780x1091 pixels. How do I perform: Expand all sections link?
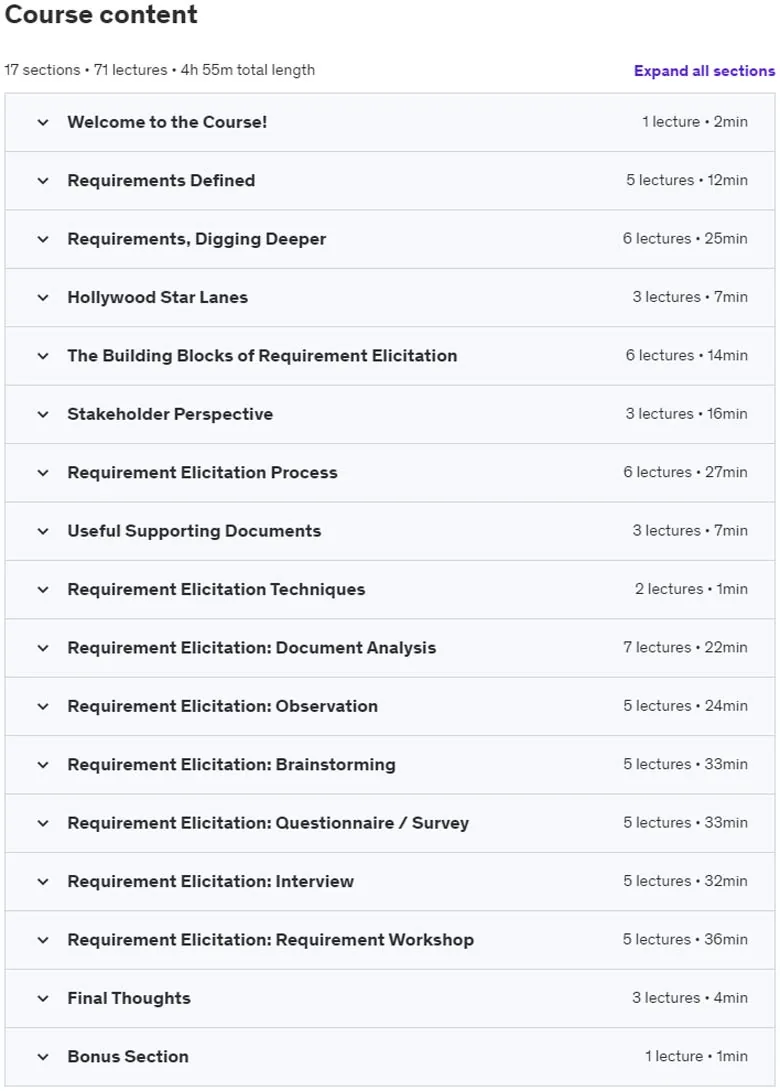[x=704, y=71]
